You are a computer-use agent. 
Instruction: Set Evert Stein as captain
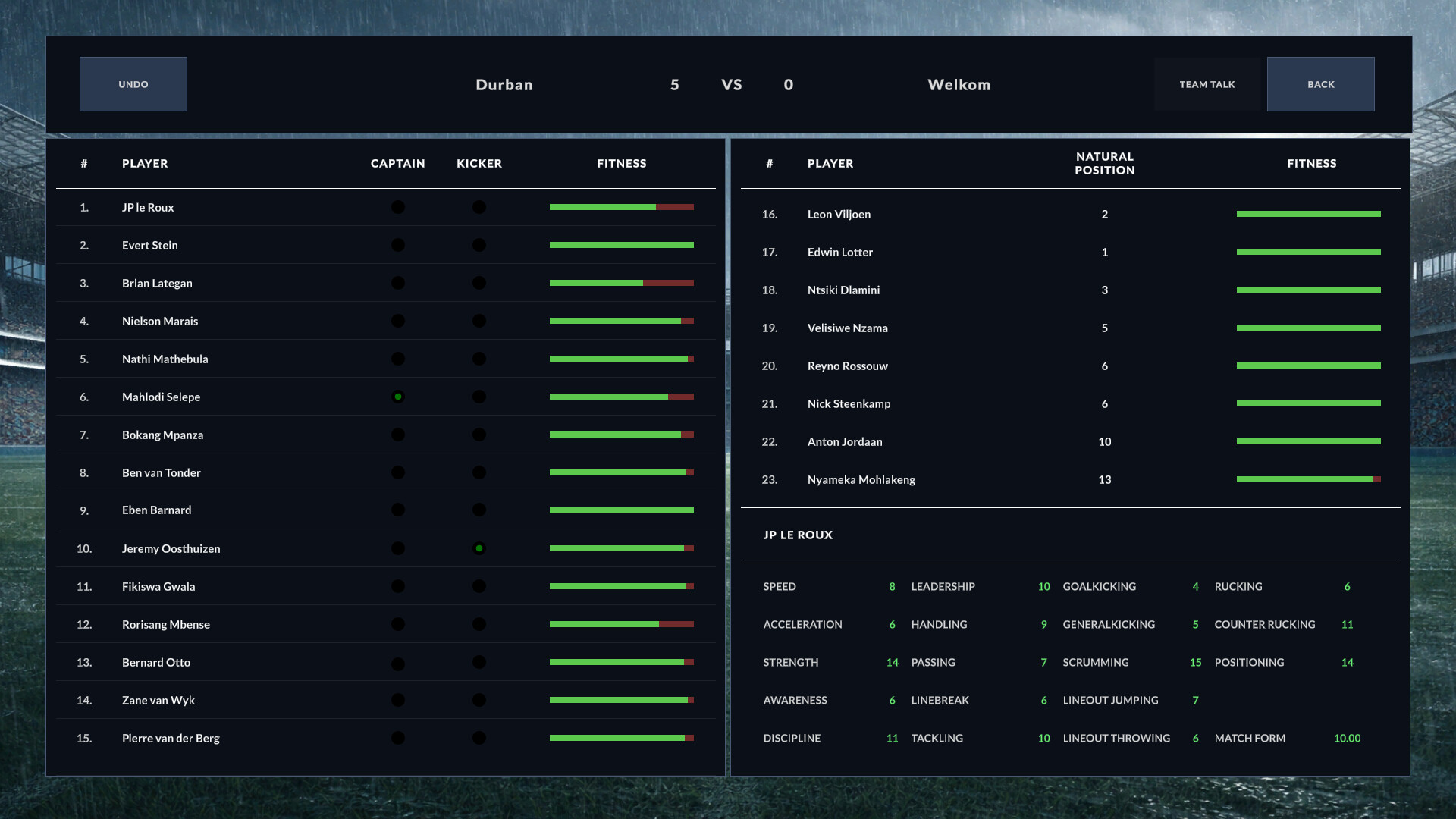tap(398, 245)
